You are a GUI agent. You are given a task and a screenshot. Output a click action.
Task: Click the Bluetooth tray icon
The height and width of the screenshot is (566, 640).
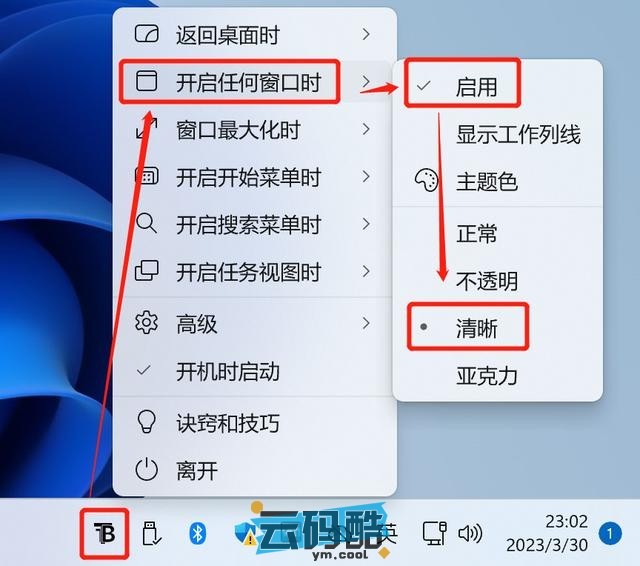pos(198,533)
